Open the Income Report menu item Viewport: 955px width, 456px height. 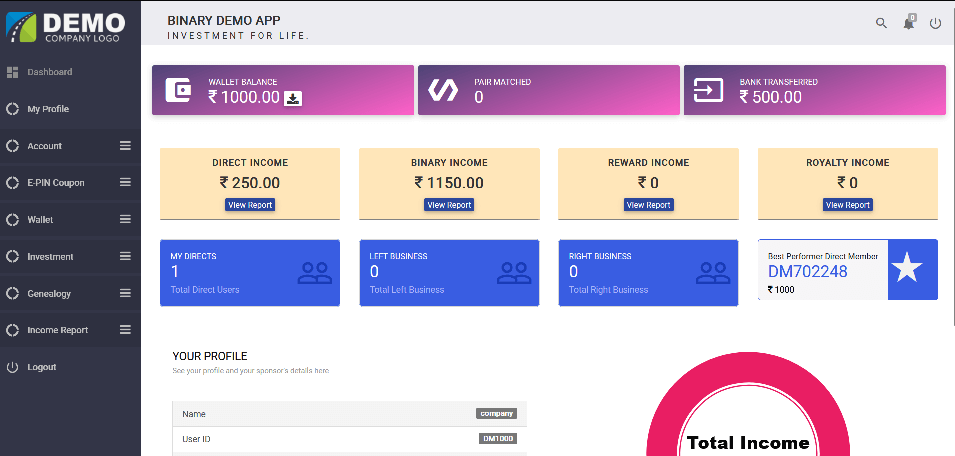(70, 330)
